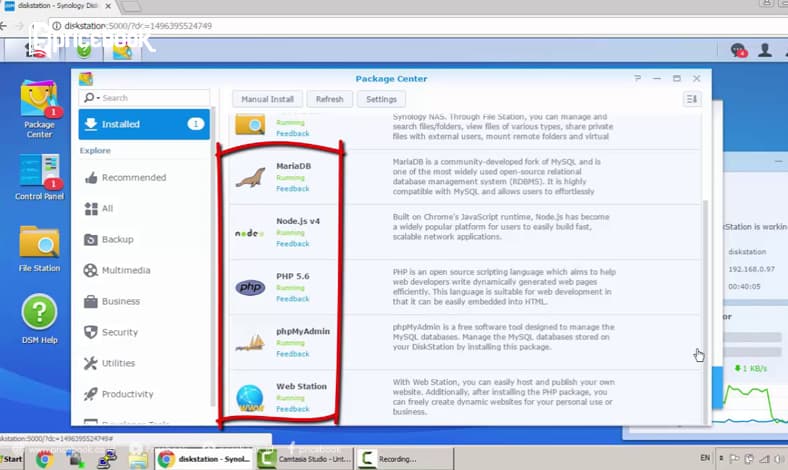This screenshot has width=788, height=470.
Task: Click the Manual Install button
Action: pyautogui.click(x=267, y=99)
